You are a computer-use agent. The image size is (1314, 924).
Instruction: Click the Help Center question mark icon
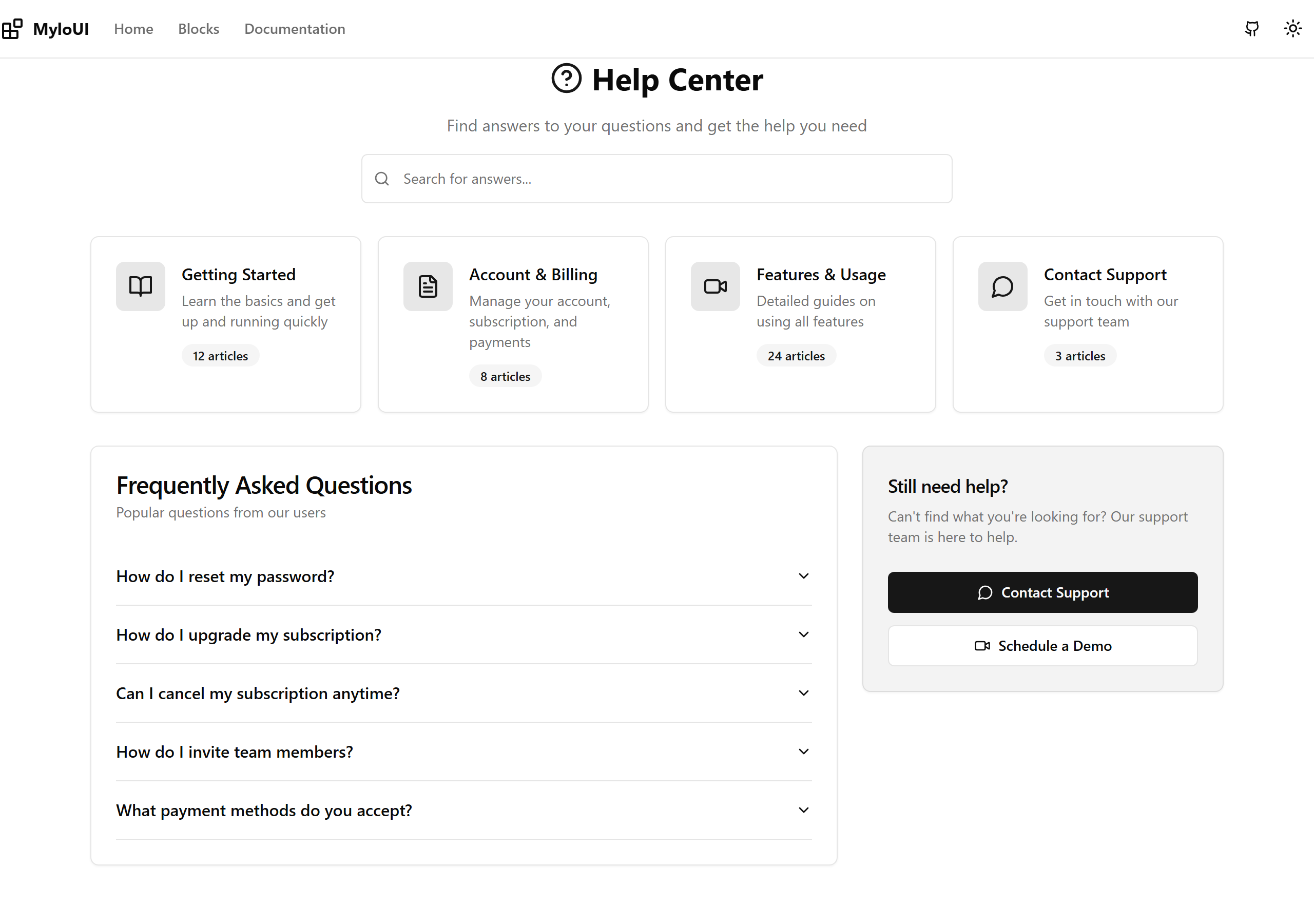(566, 79)
